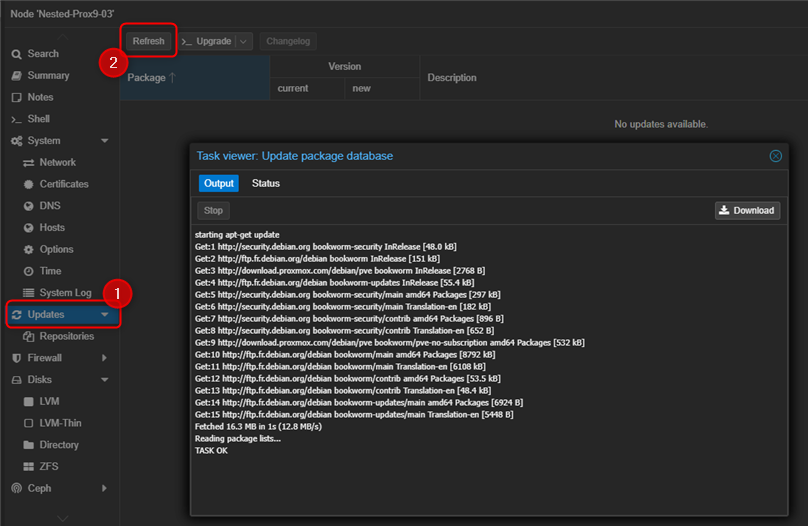808x526 pixels.
Task: Open the DNS globe icon entry
Action: point(29,206)
